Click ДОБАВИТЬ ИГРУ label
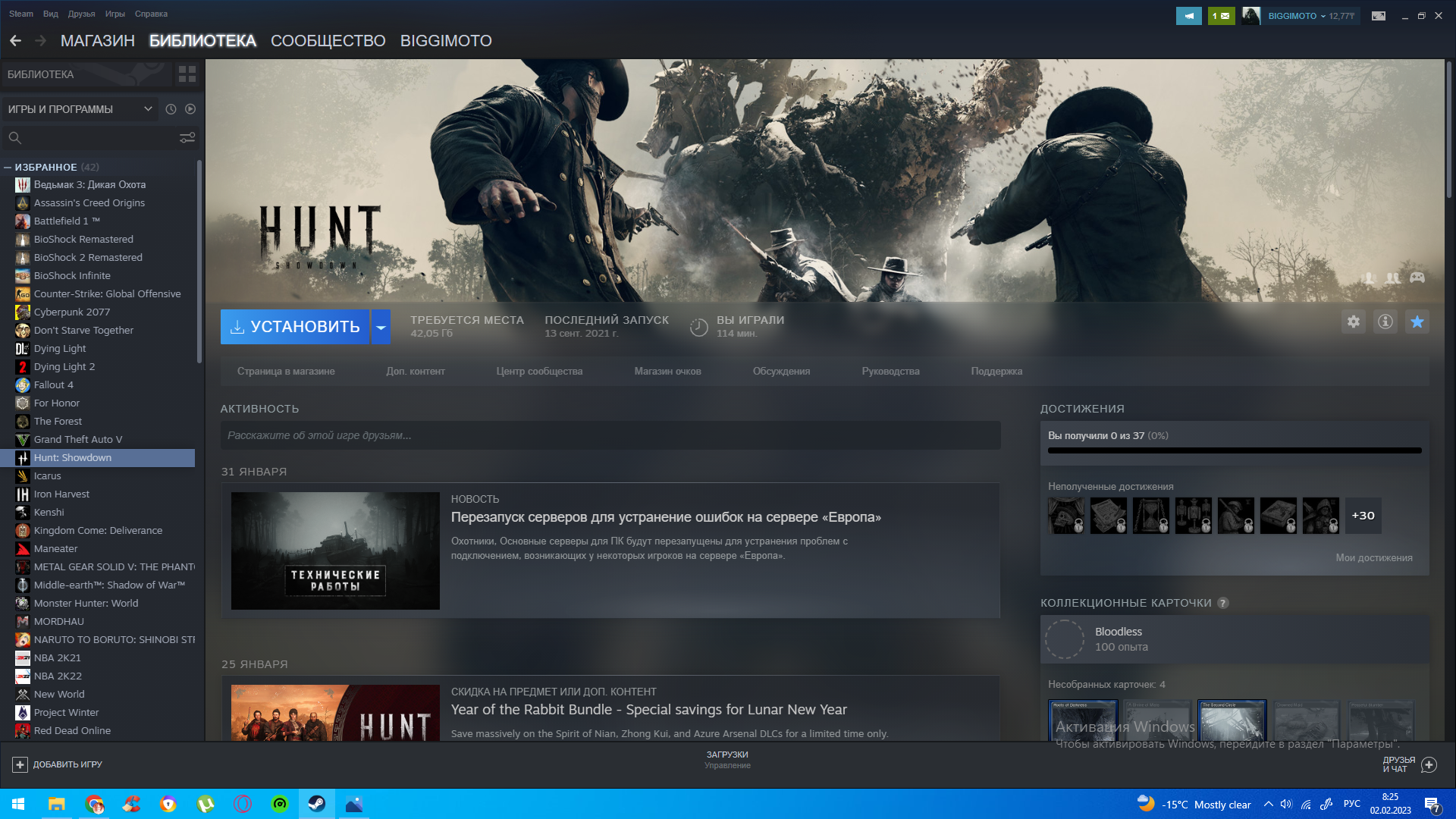Viewport: 1456px width, 819px height. [67, 764]
